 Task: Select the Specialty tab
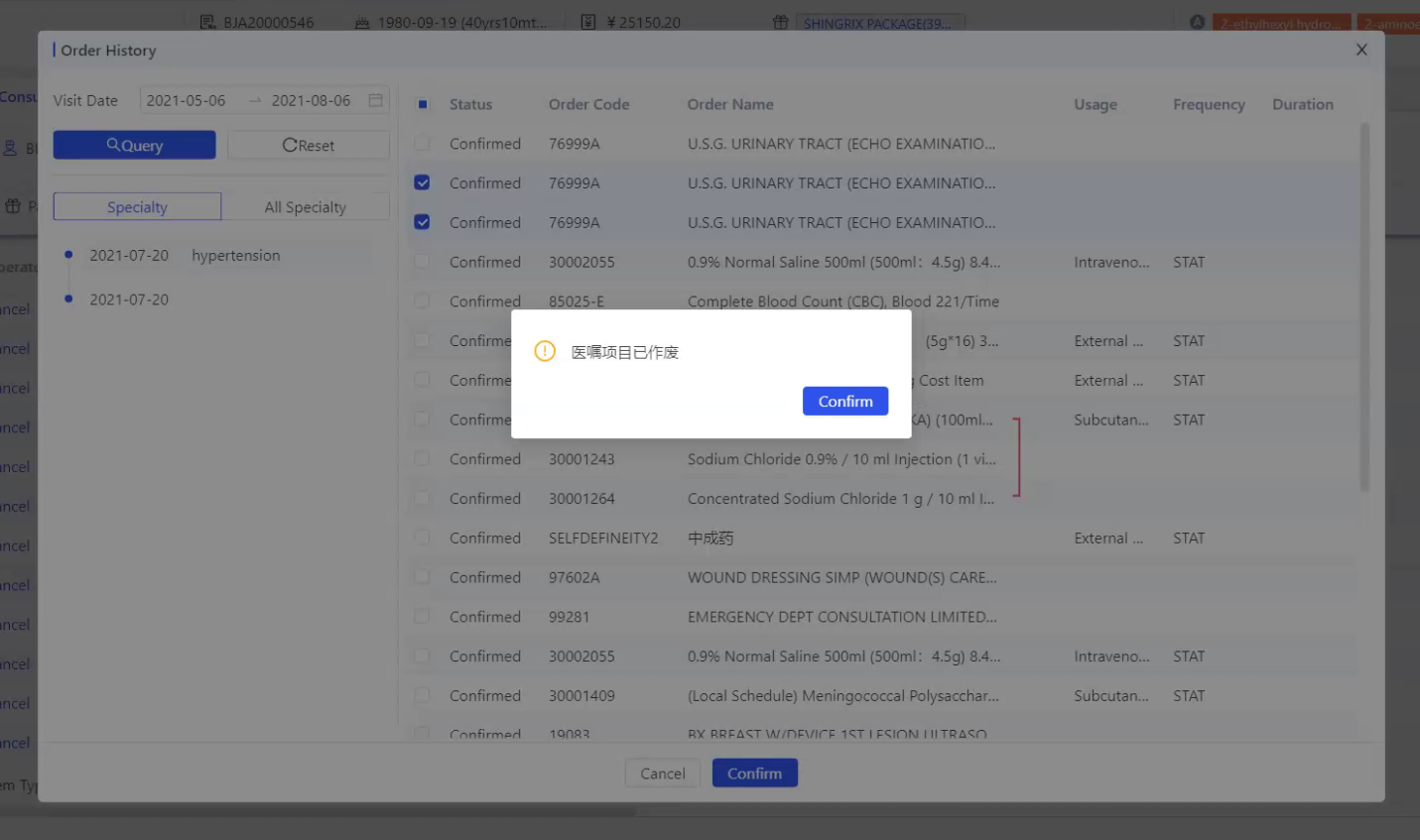tap(136, 206)
